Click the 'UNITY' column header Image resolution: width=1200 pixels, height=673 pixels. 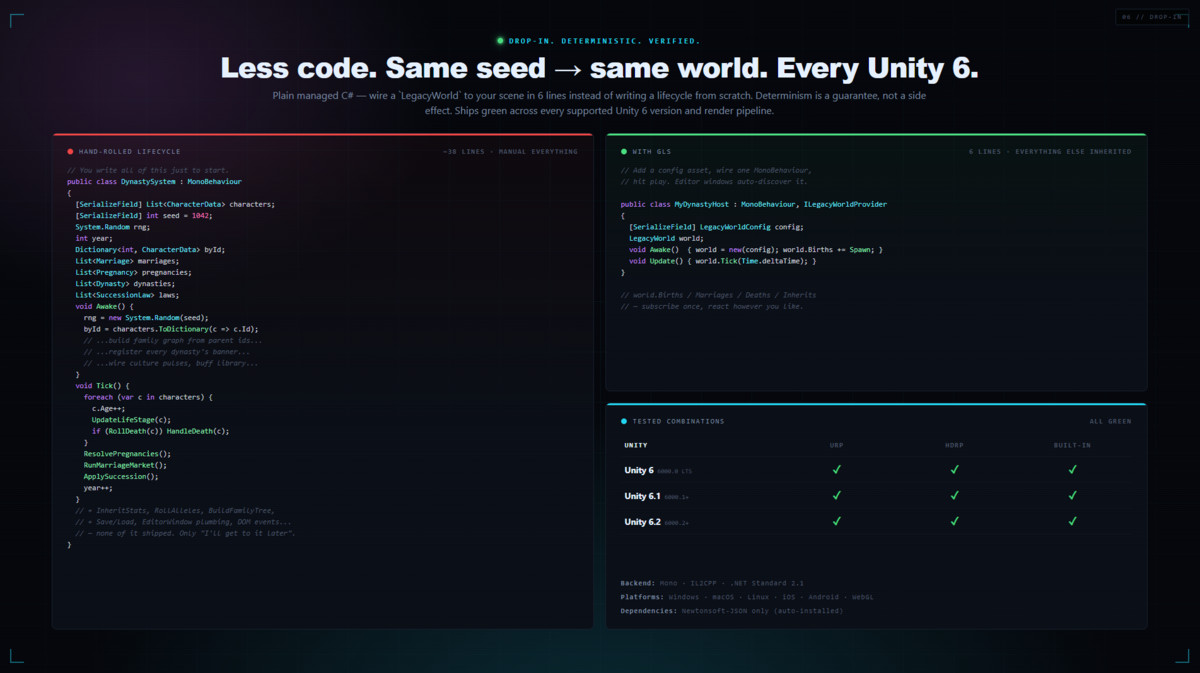click(636, 445)
